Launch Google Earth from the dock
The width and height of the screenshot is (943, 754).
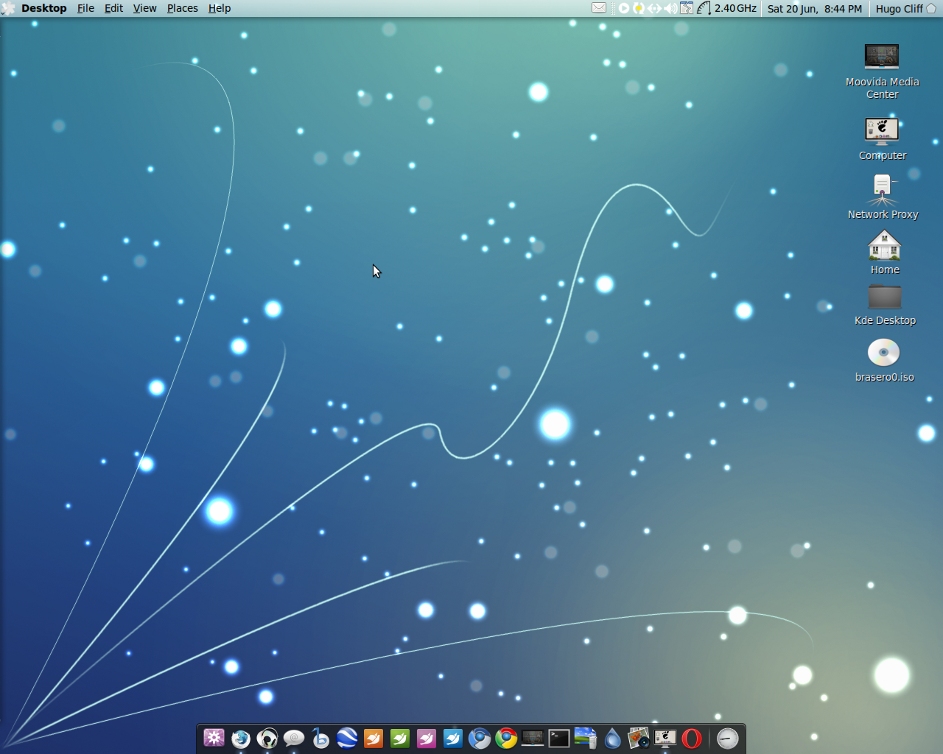click(347, 738)
